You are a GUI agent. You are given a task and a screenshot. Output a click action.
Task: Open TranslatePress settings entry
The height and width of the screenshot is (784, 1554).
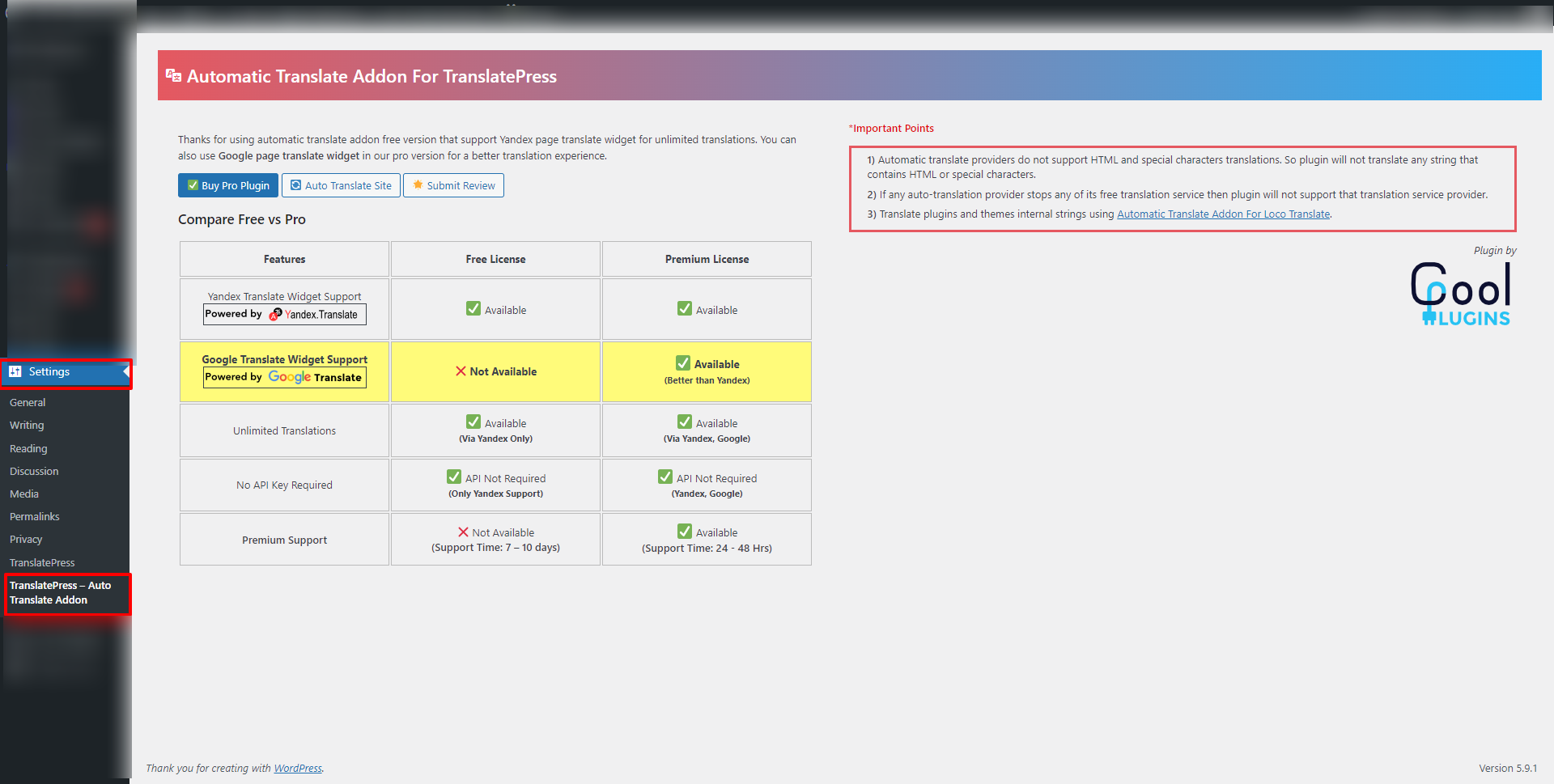point(42,562)
